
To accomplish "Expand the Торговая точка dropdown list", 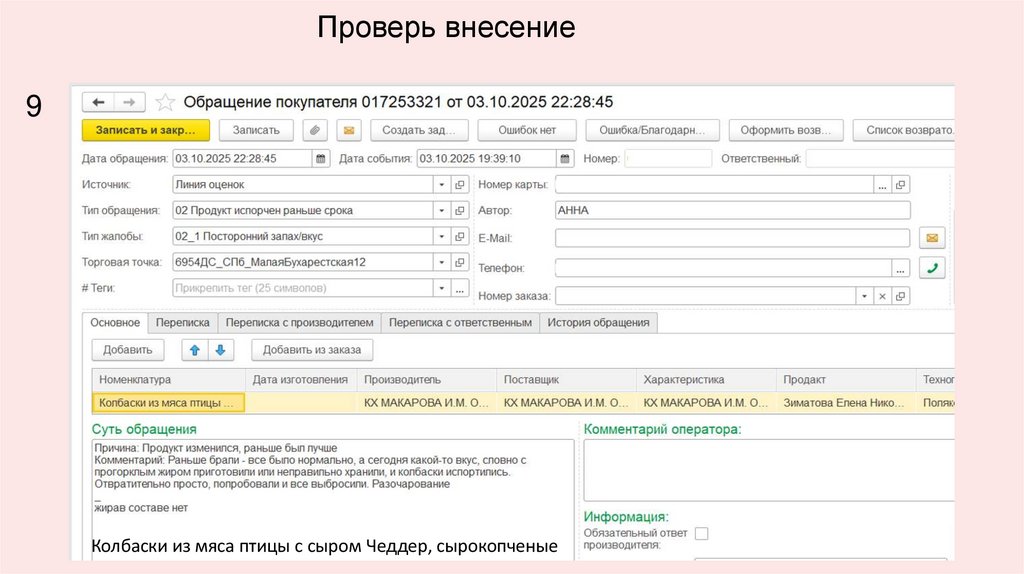I will tap(441, 262).
